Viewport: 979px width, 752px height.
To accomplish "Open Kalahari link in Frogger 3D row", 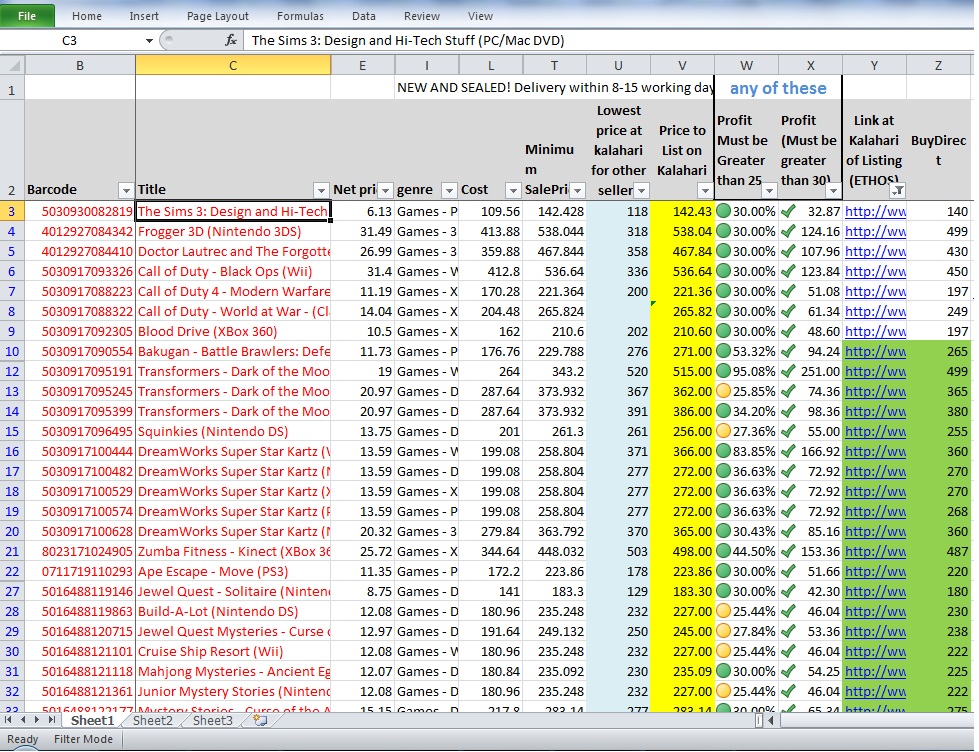I will click(875, 232).
